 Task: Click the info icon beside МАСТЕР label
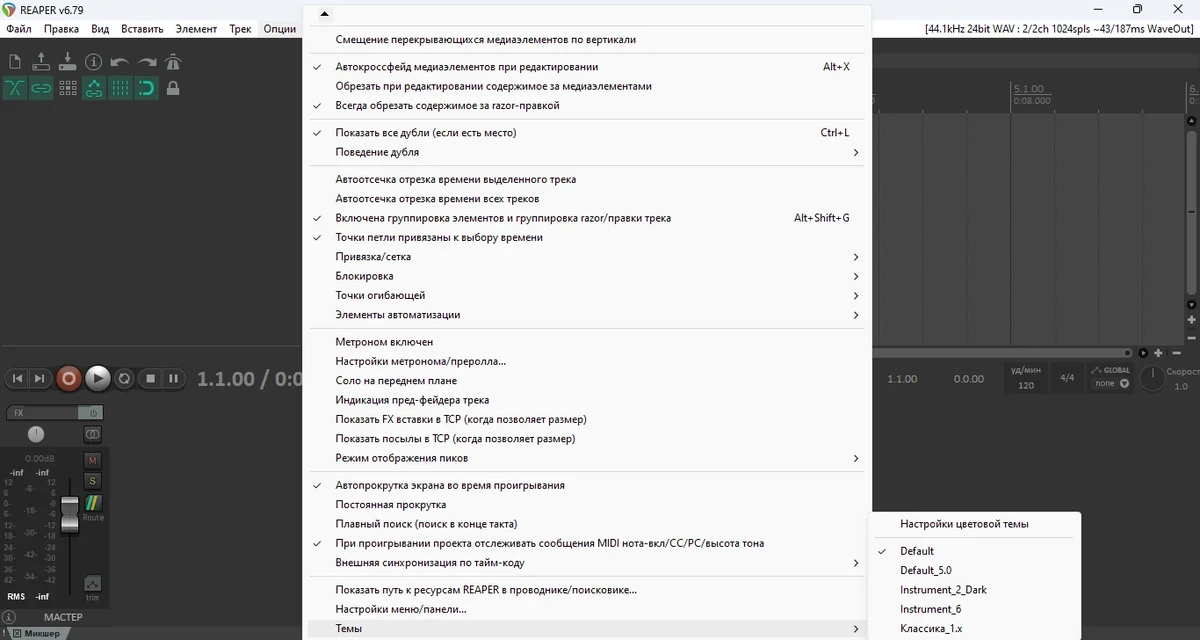tap(9, 617)
